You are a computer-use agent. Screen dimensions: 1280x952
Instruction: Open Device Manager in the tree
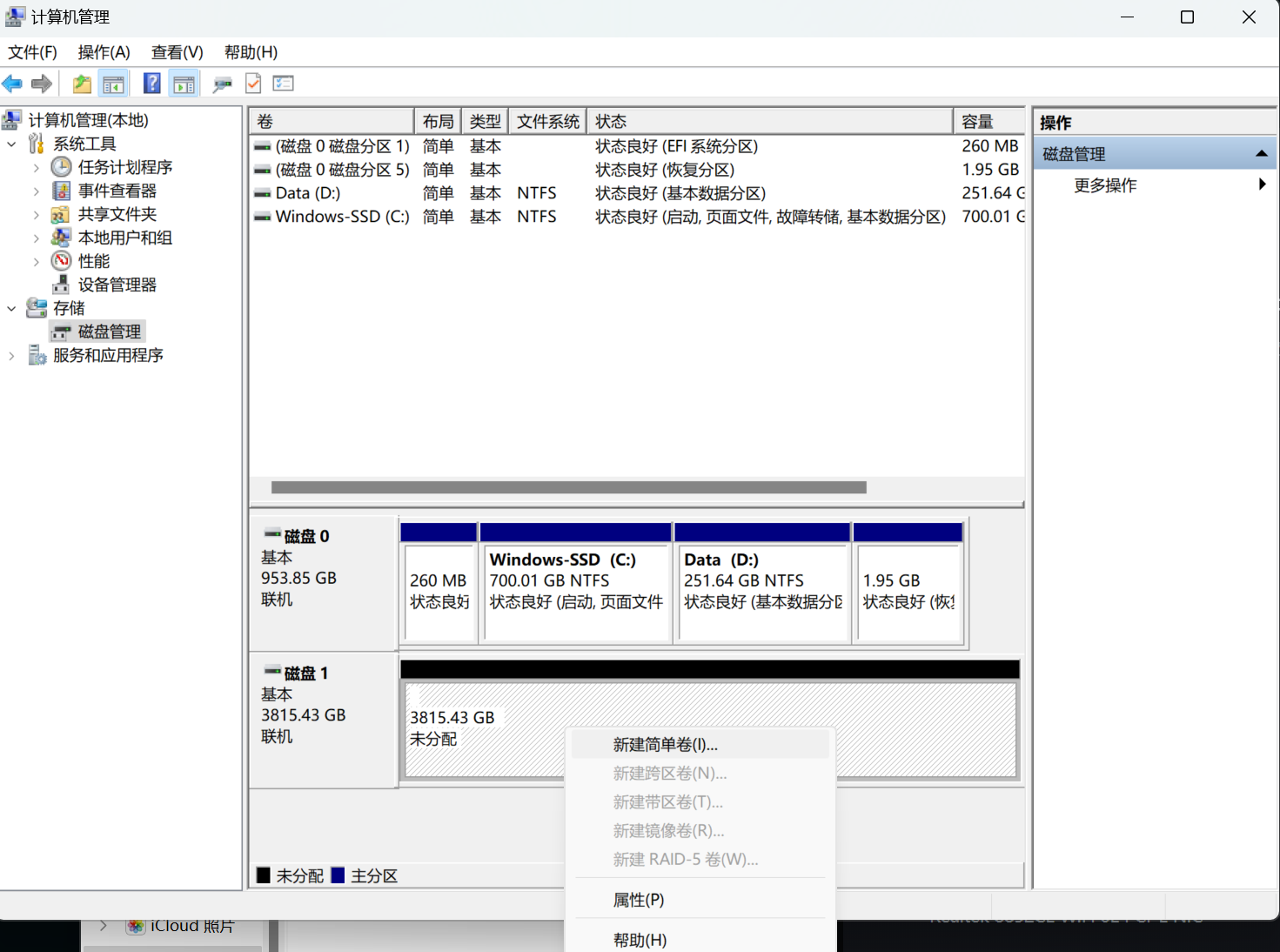[x=117, y=285]
